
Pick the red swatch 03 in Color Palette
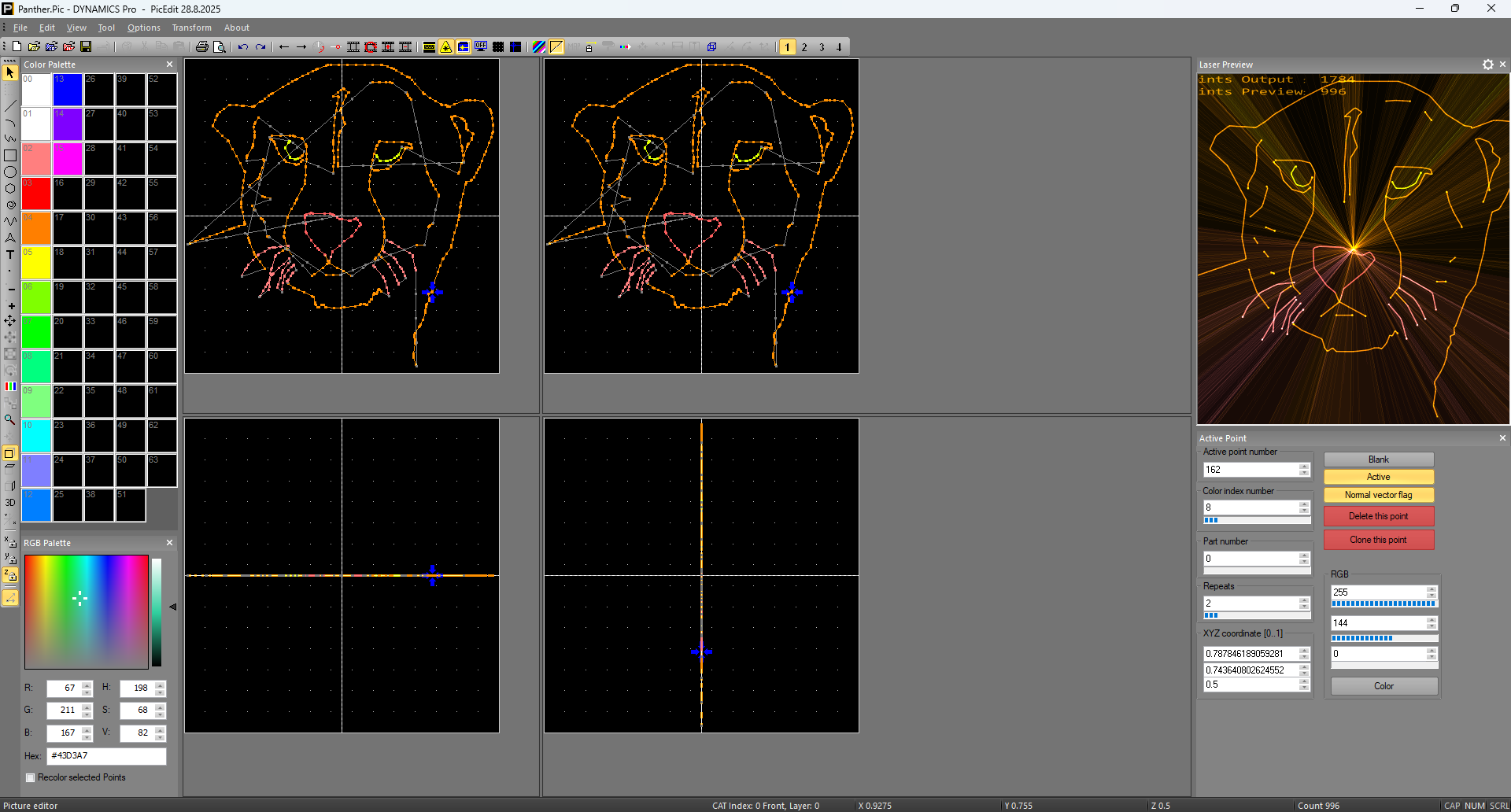pos(36,194)
